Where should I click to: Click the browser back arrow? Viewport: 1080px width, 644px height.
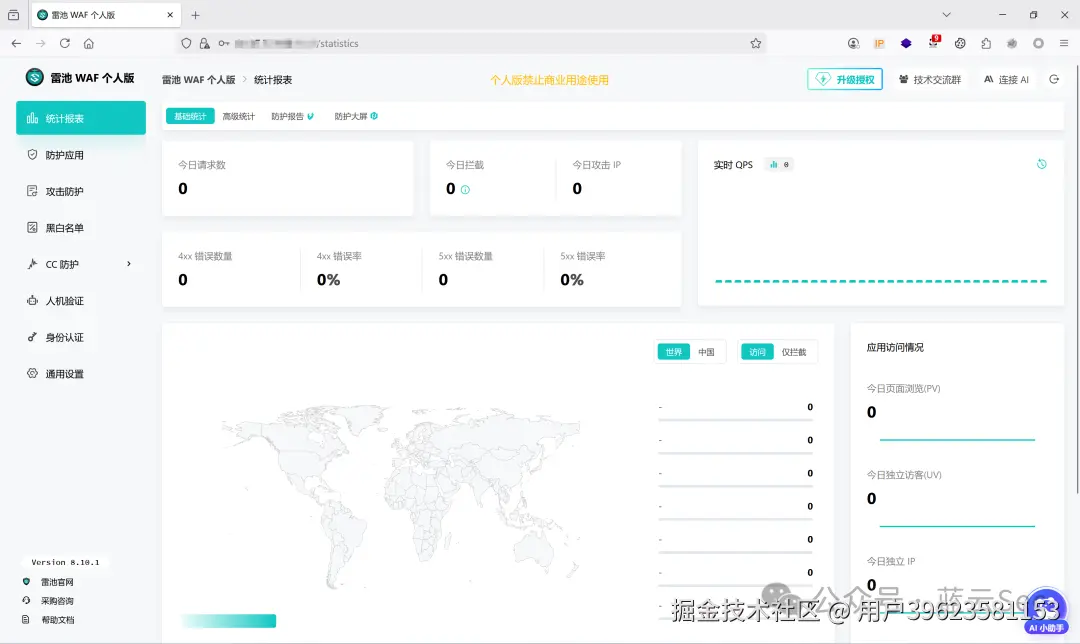click(x=16, y=43)
